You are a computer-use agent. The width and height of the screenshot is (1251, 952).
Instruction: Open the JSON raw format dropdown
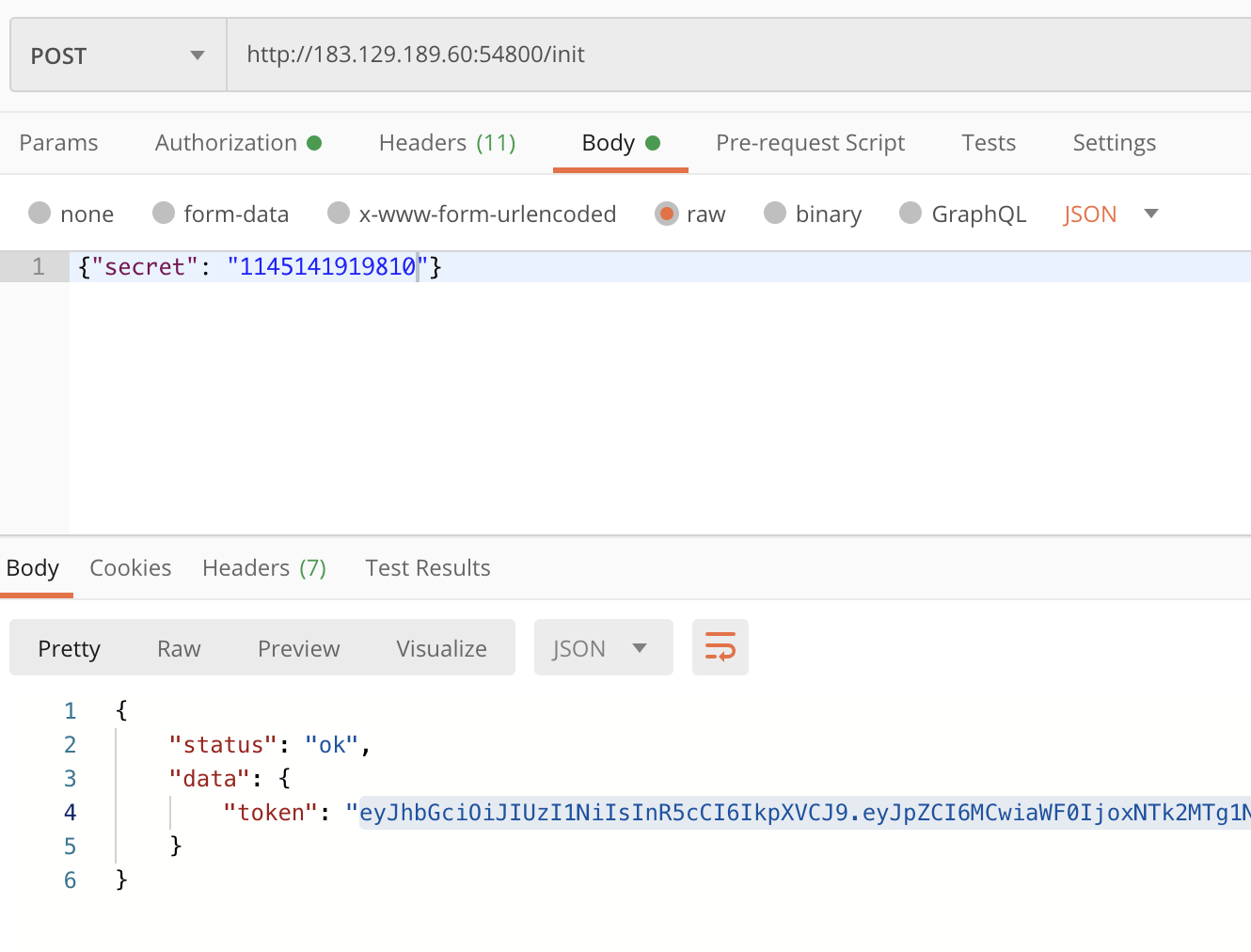click(x=1111, y=214)
